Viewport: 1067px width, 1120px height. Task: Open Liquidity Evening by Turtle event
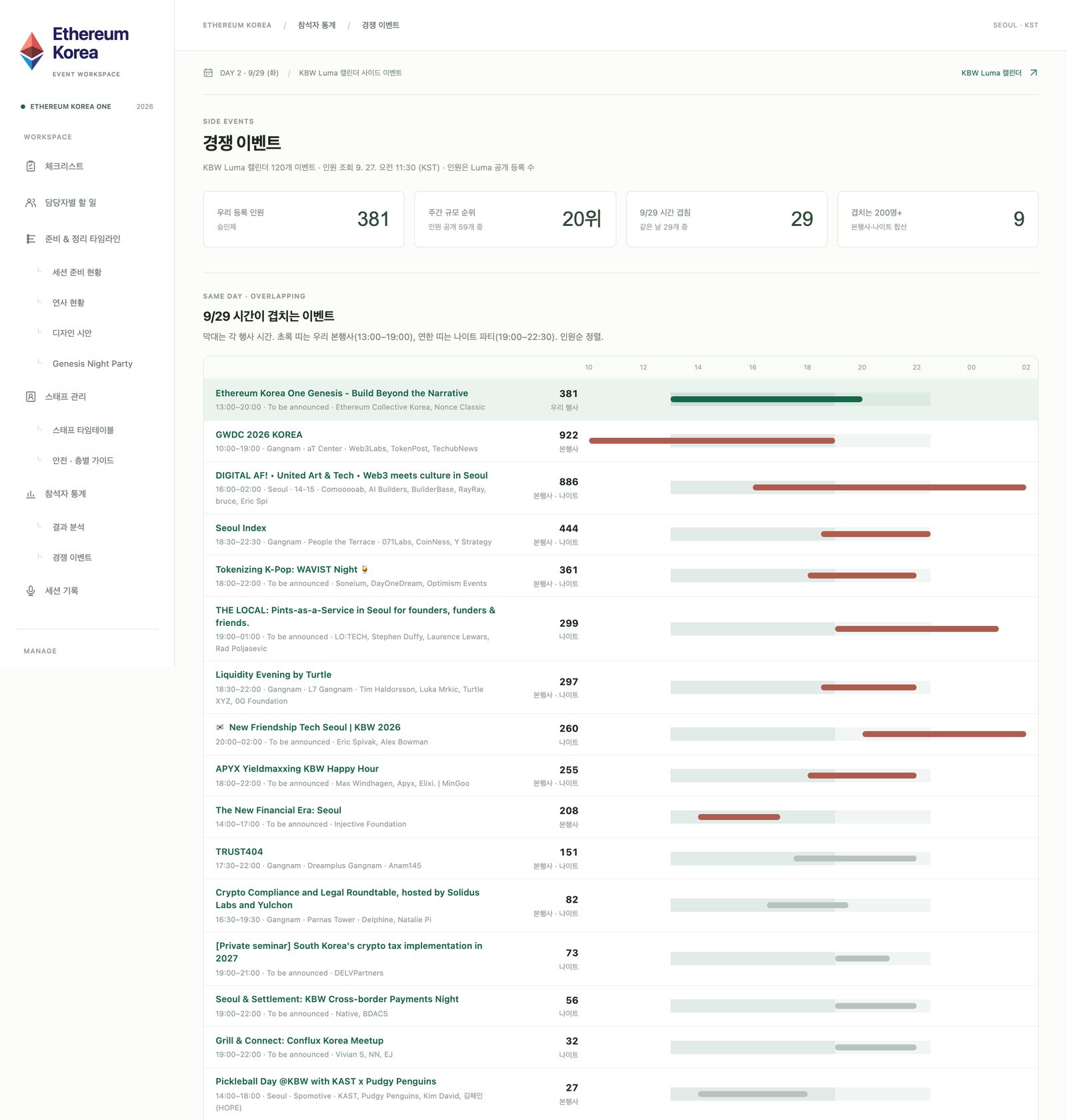coord(273,675)
